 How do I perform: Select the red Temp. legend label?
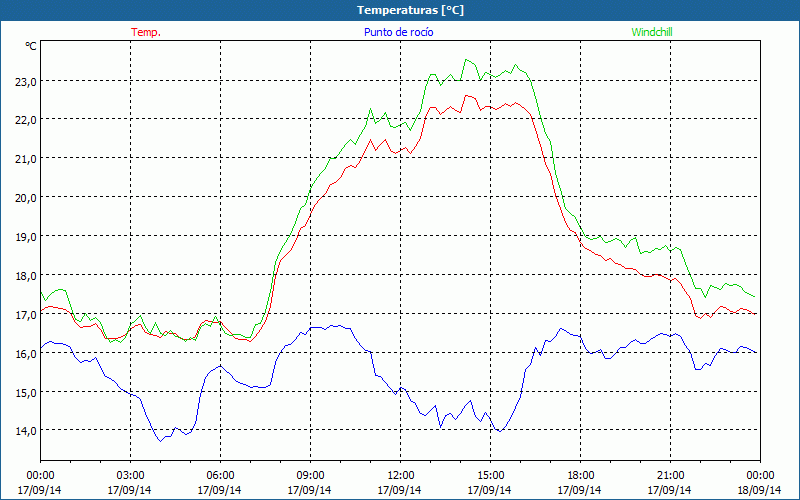pyautogui.click(x=146, y=32)
